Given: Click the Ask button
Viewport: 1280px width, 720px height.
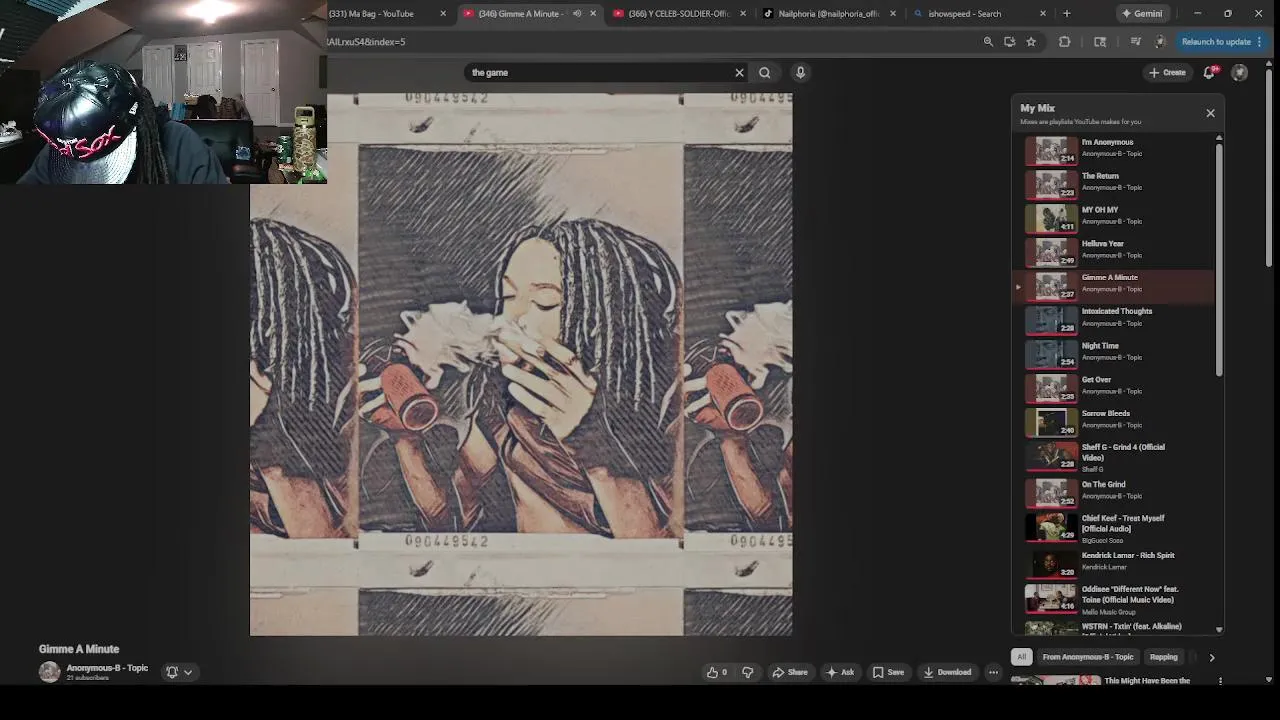Looking at the screenshot, I should 839,672.
